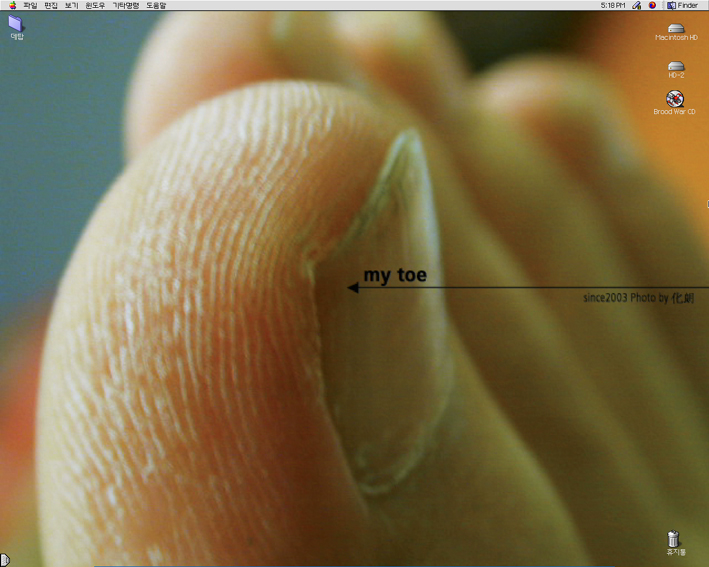
Task: Click the Brood War CD label text
Action: (x=675, y=112)
